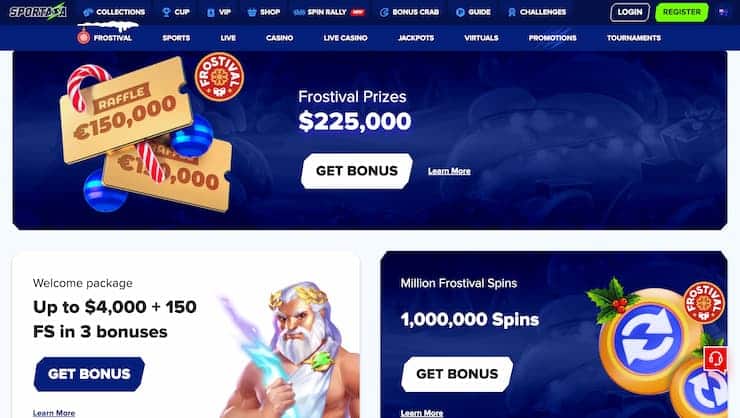This screenshot has height=418, width=740.
Task: Get Bonus for Million Frostival Spins
Action: (457, 374)
